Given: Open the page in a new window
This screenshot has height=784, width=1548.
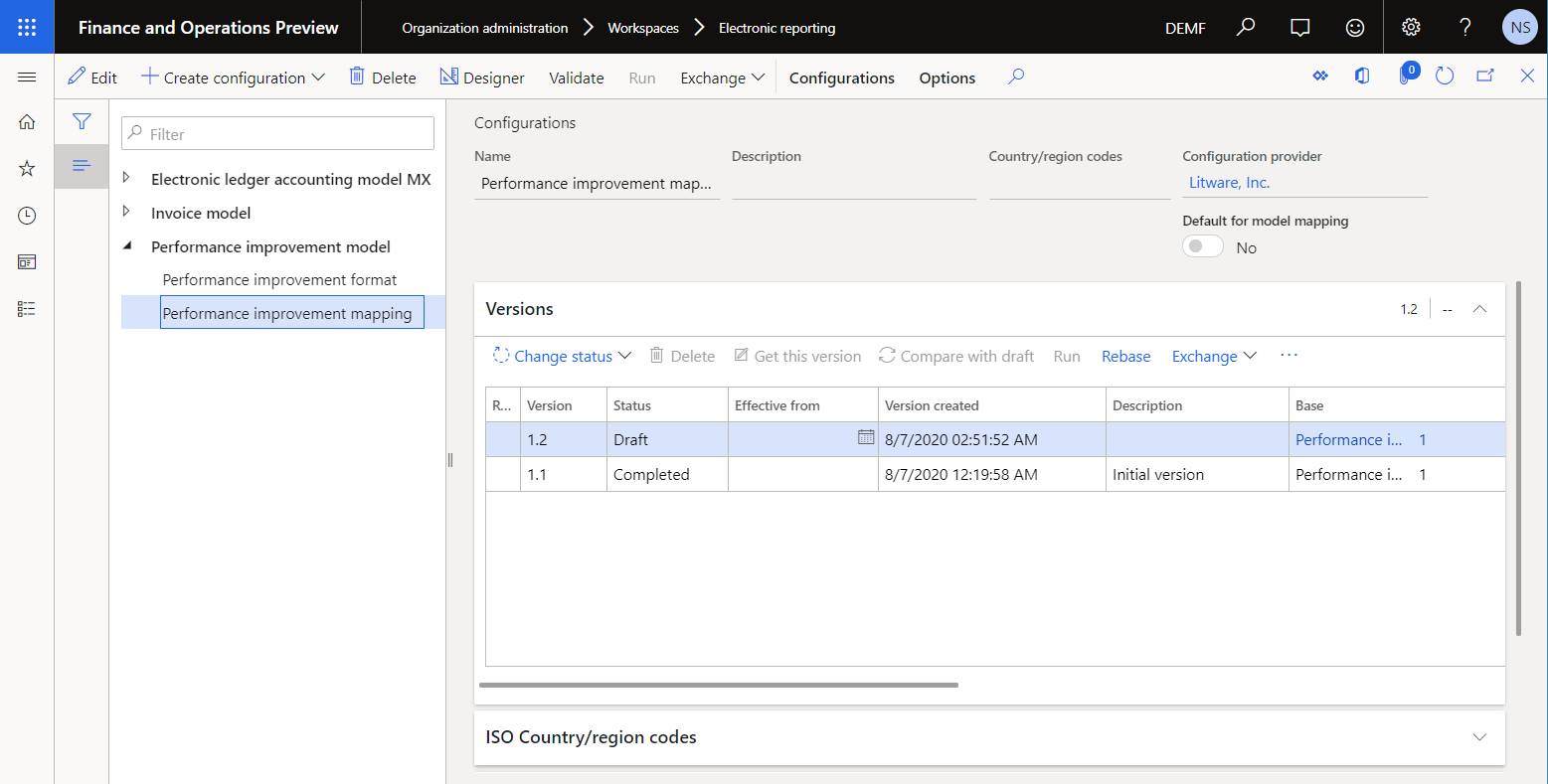Looking at the screenshot, I should [x=1483, y=76].
